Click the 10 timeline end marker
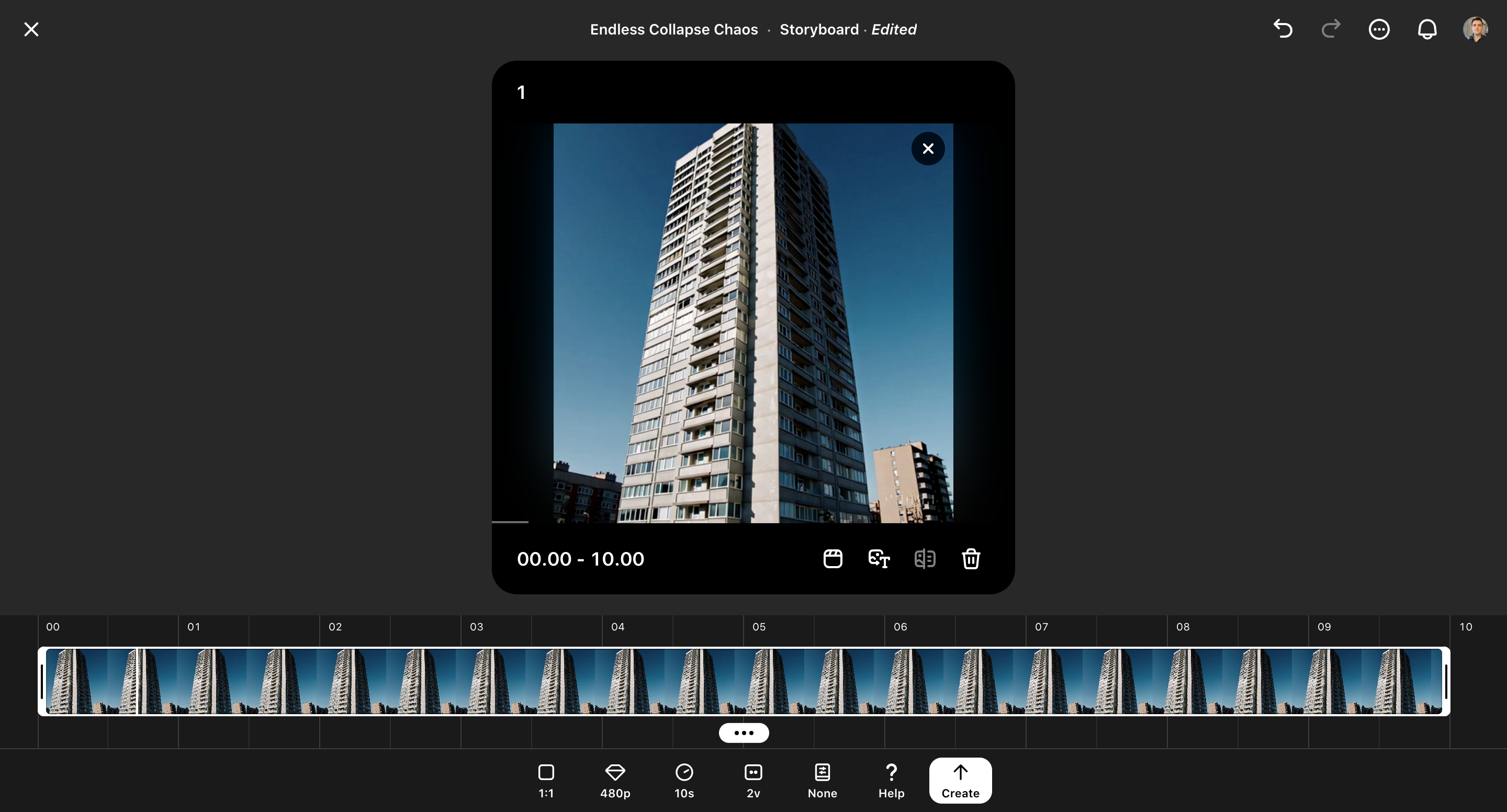1507x812 pixels. (x=1465, y=627)
